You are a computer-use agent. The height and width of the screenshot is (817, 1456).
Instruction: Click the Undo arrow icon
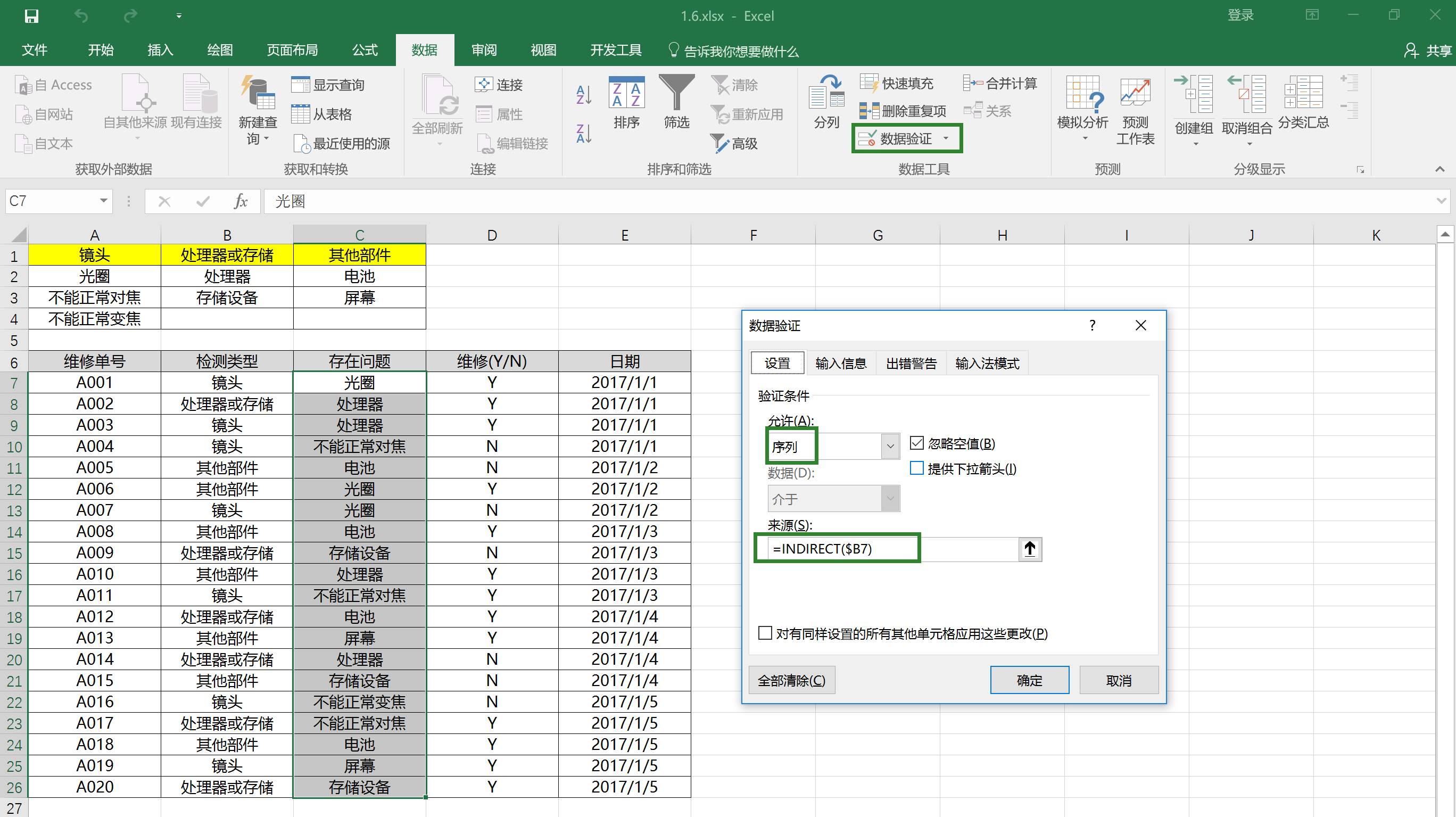click(x=81, y=16)
